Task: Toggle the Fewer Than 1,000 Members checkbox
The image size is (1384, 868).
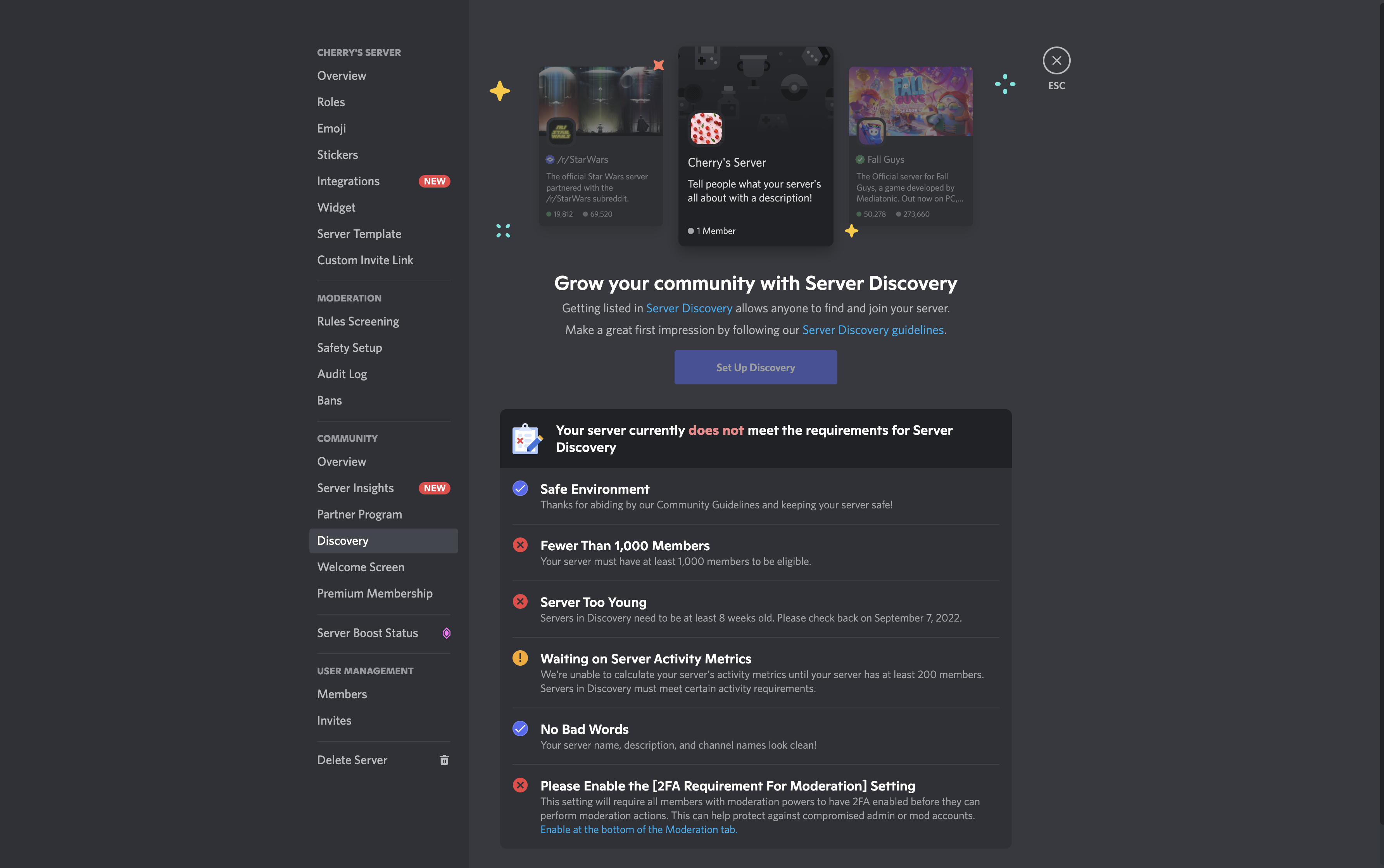Action: coord(519,545)
